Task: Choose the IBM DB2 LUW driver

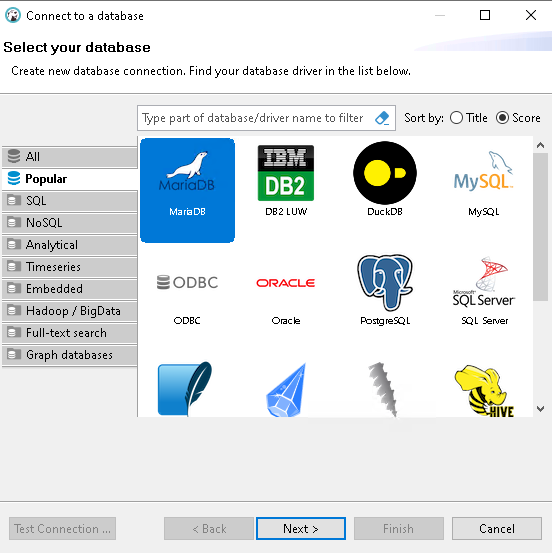Action: 286,180
